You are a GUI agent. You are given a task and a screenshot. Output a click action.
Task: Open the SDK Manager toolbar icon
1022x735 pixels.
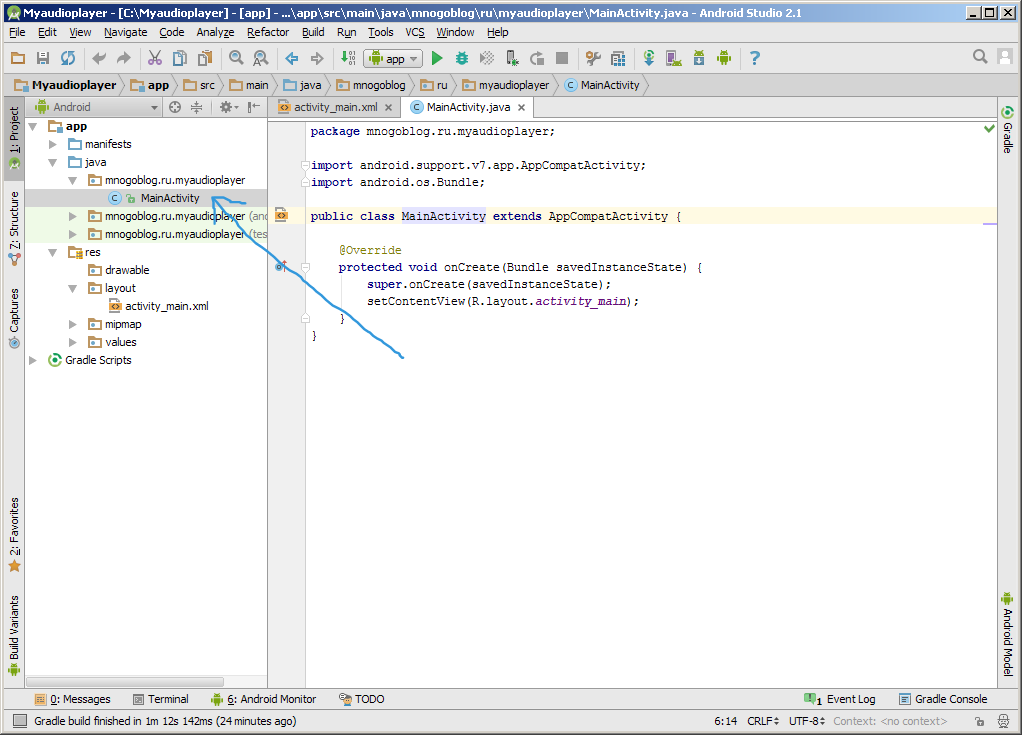(x=699, y=57)
